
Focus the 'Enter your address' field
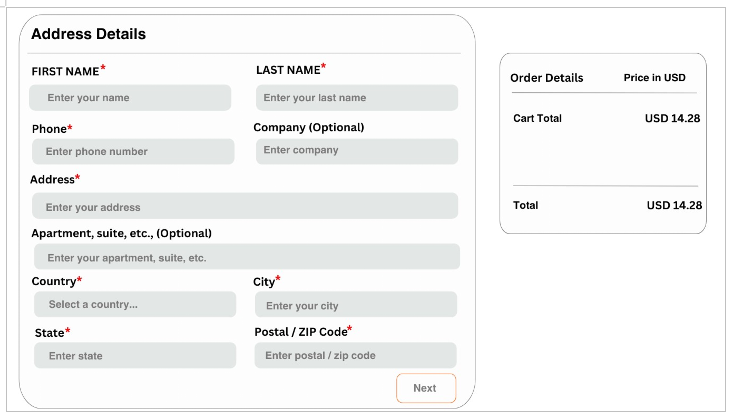[x=245, y=207]
